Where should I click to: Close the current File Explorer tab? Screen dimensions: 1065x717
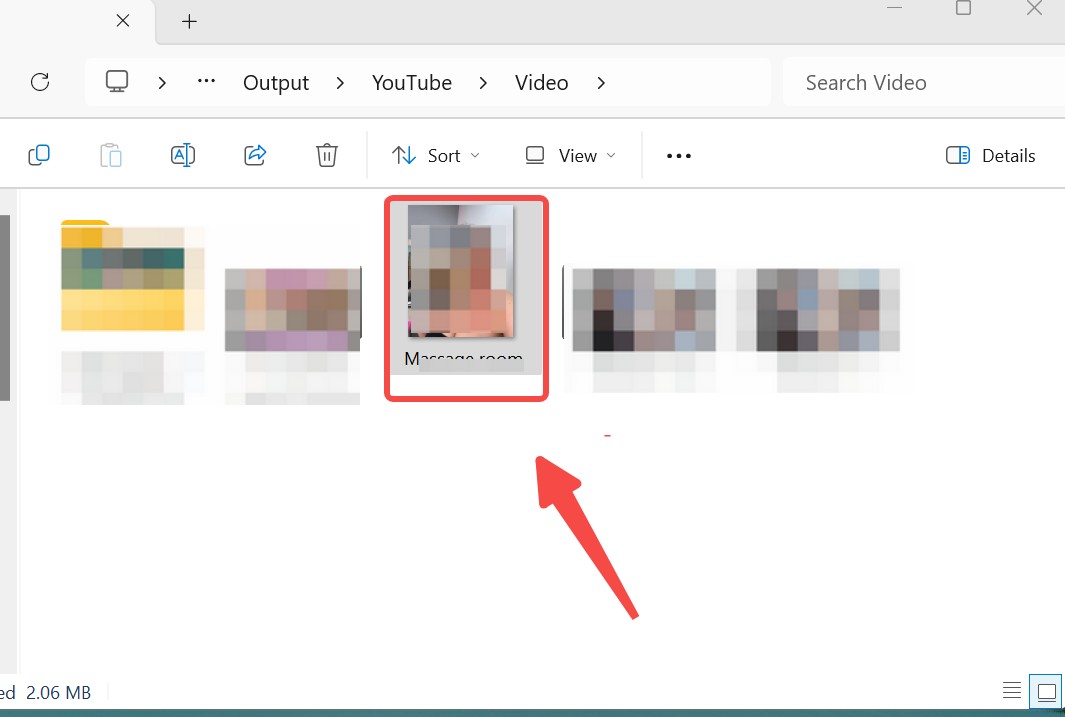tap(123, 21)
